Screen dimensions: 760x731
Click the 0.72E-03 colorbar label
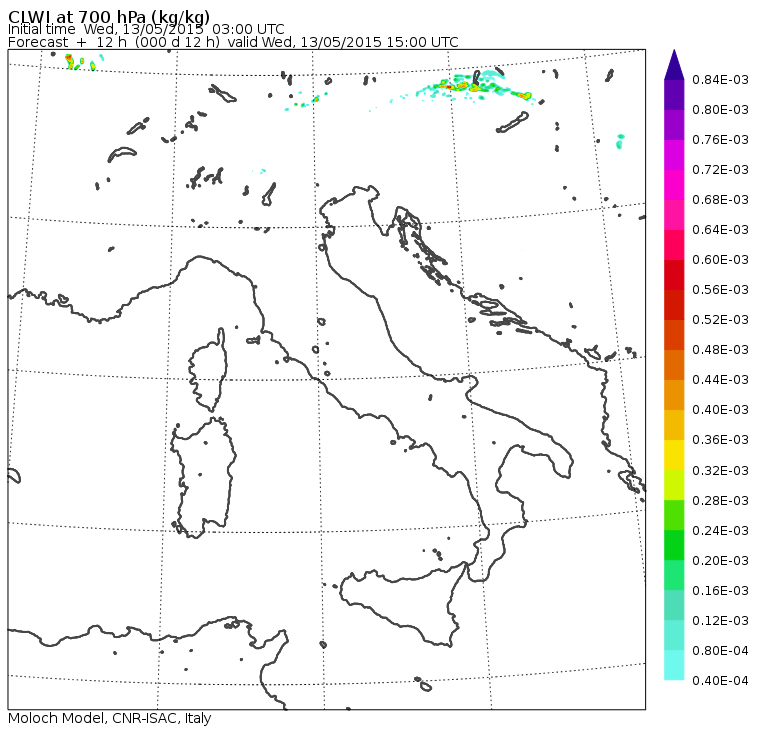(720, 170)
